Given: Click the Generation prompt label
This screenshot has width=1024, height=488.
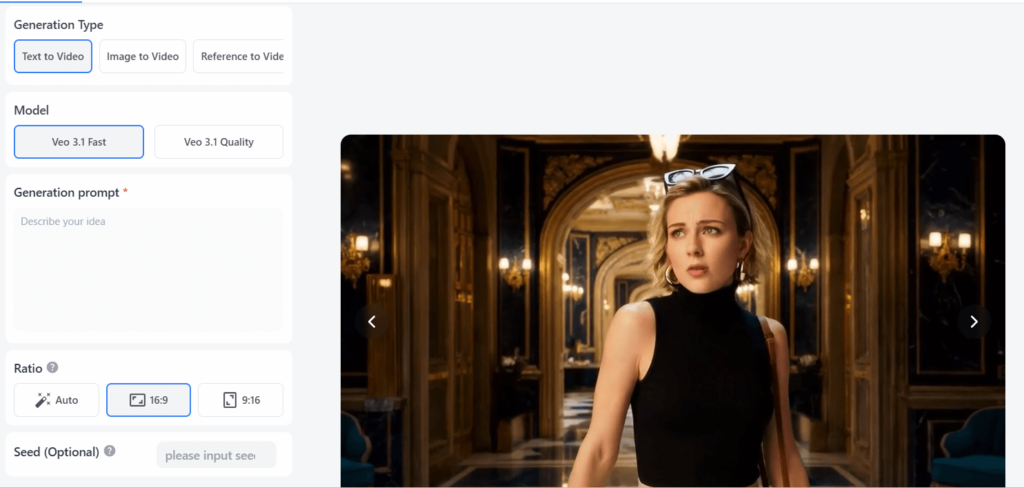Looking at the screenshot, I should 66,192.
